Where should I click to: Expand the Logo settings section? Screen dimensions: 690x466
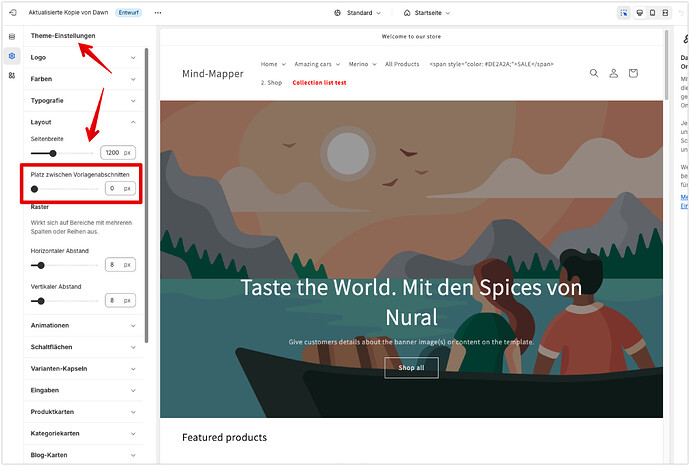click(x=83, y=57)
